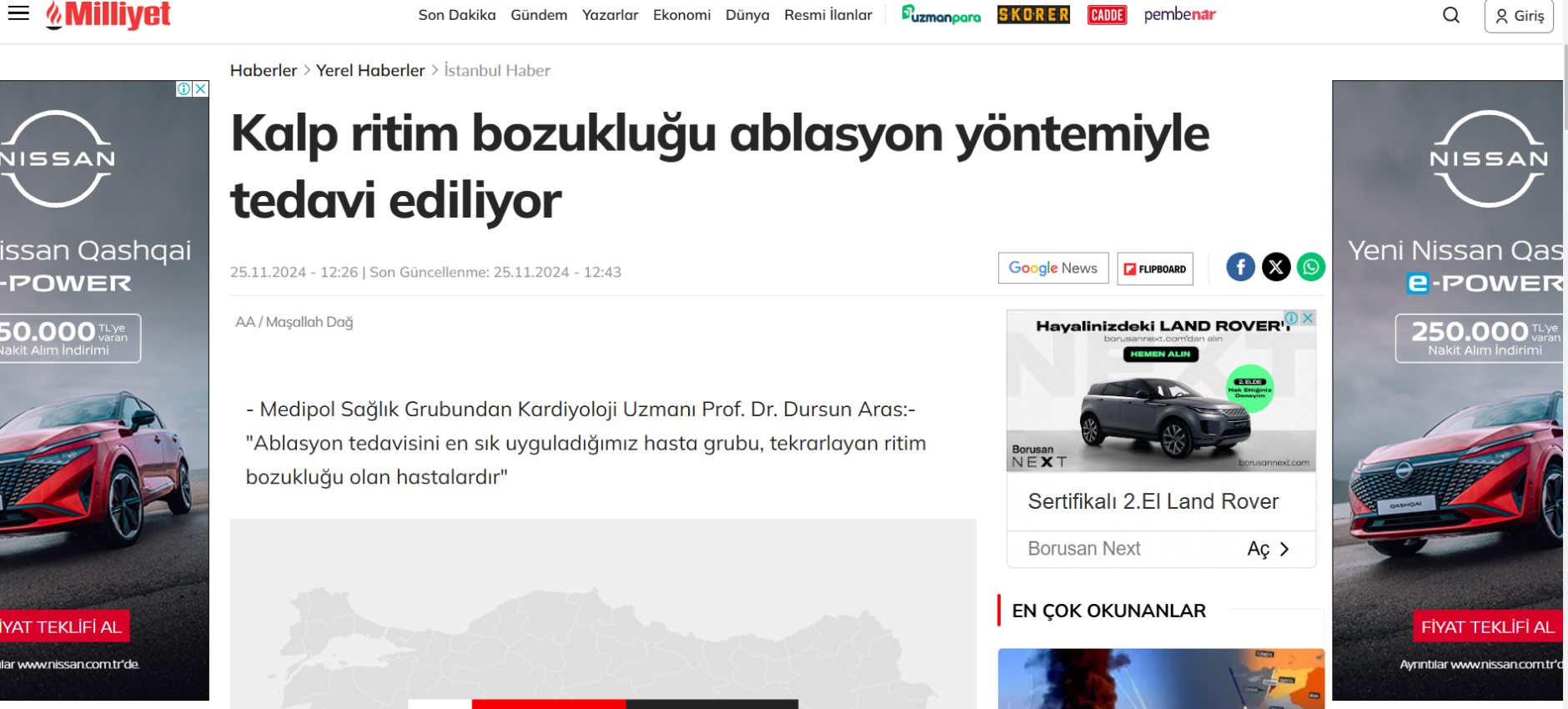This screenshot has width=1568, height=709.
Task: Open Gündem menu item
Action: pyautogui.click(x=539, y=15)
